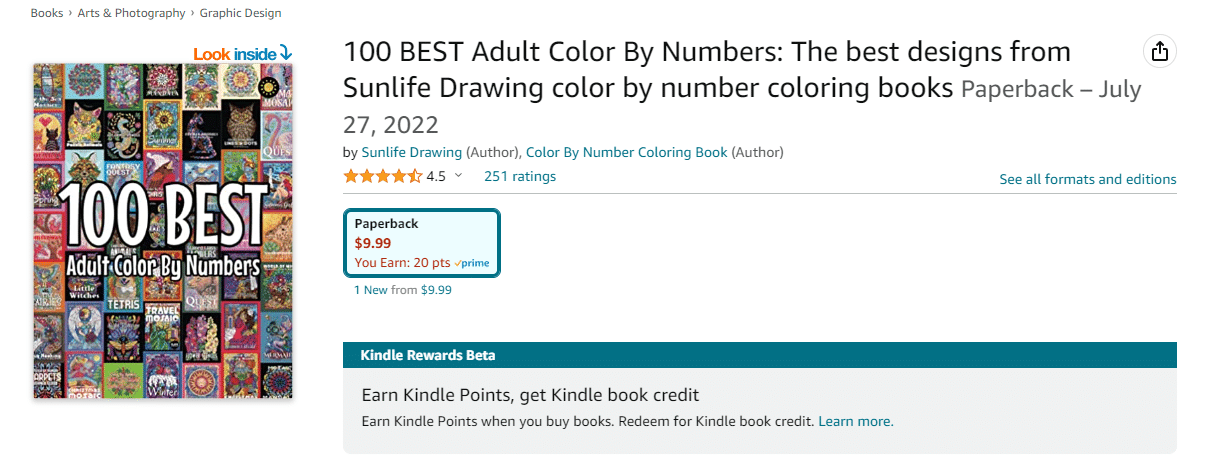Open the 251 ratings link
The image size is (1210, 458).
coord(520,177)
